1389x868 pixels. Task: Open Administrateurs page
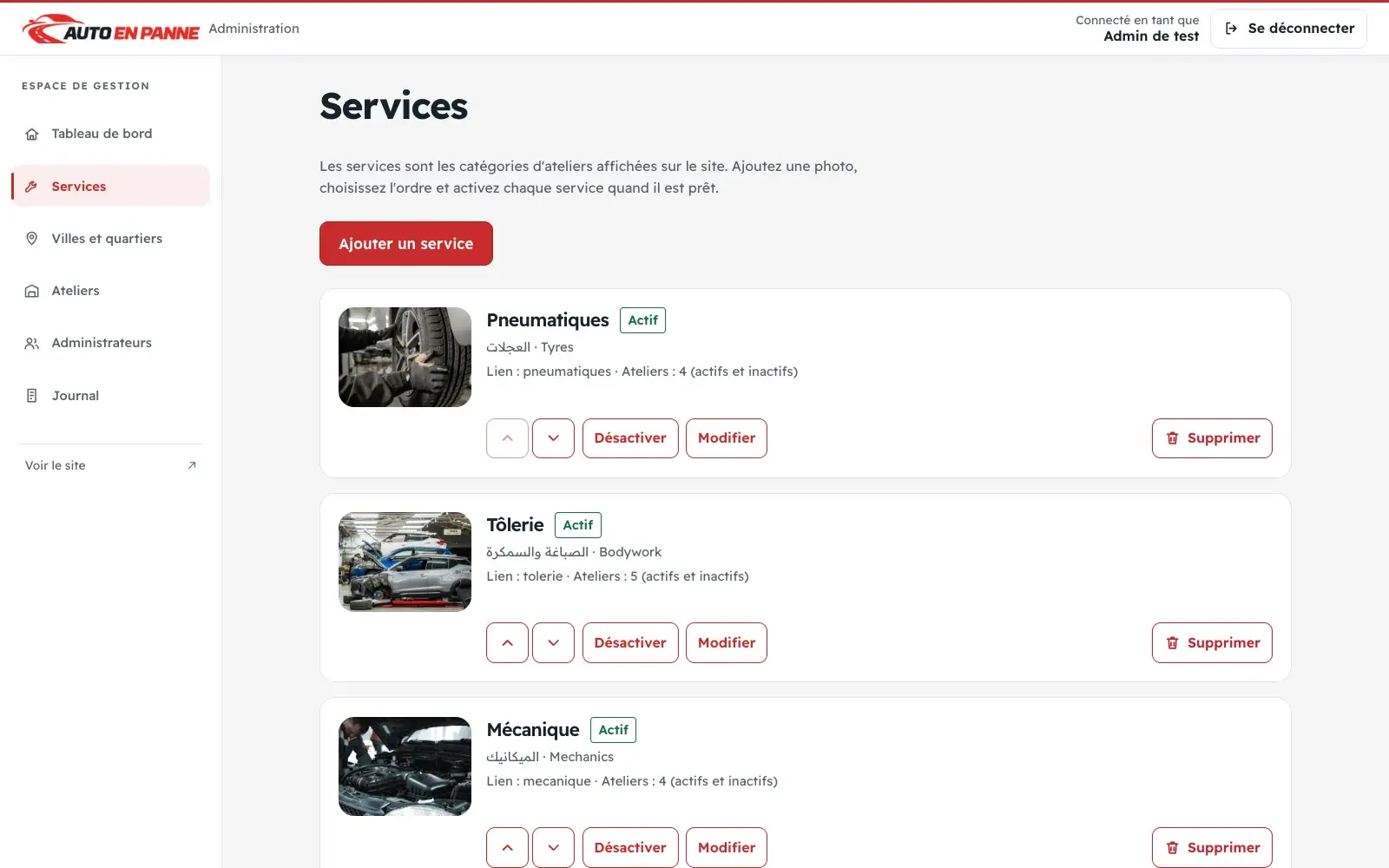coord(111,343)
